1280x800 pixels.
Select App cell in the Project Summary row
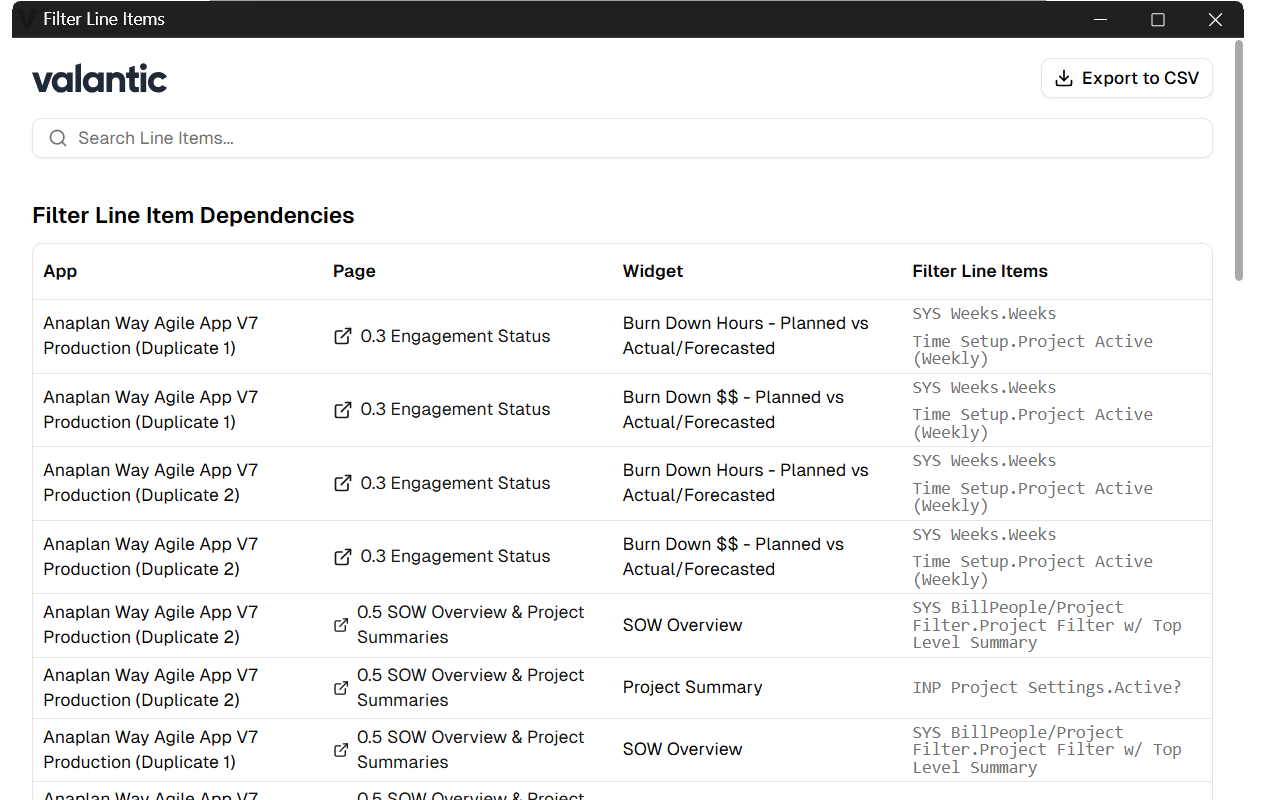pyautogui.click(x=151, y=688)
